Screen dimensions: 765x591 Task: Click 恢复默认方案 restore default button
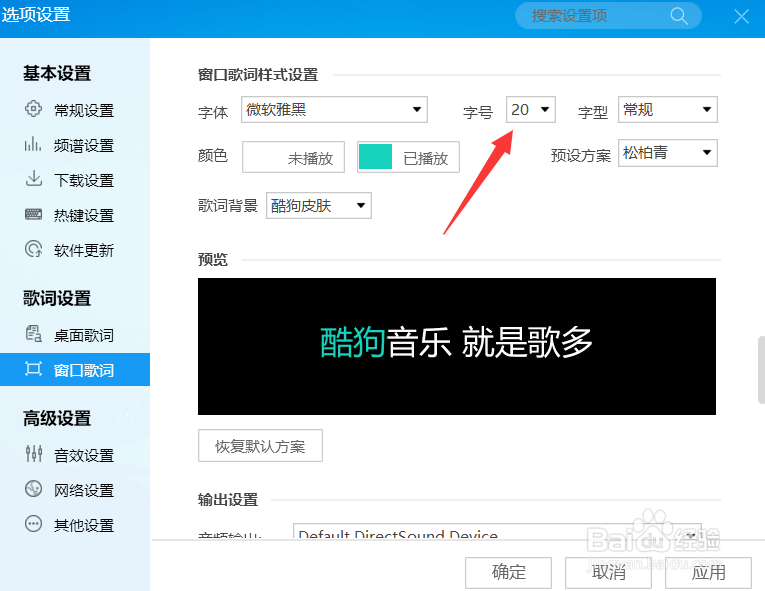[260, 446]
